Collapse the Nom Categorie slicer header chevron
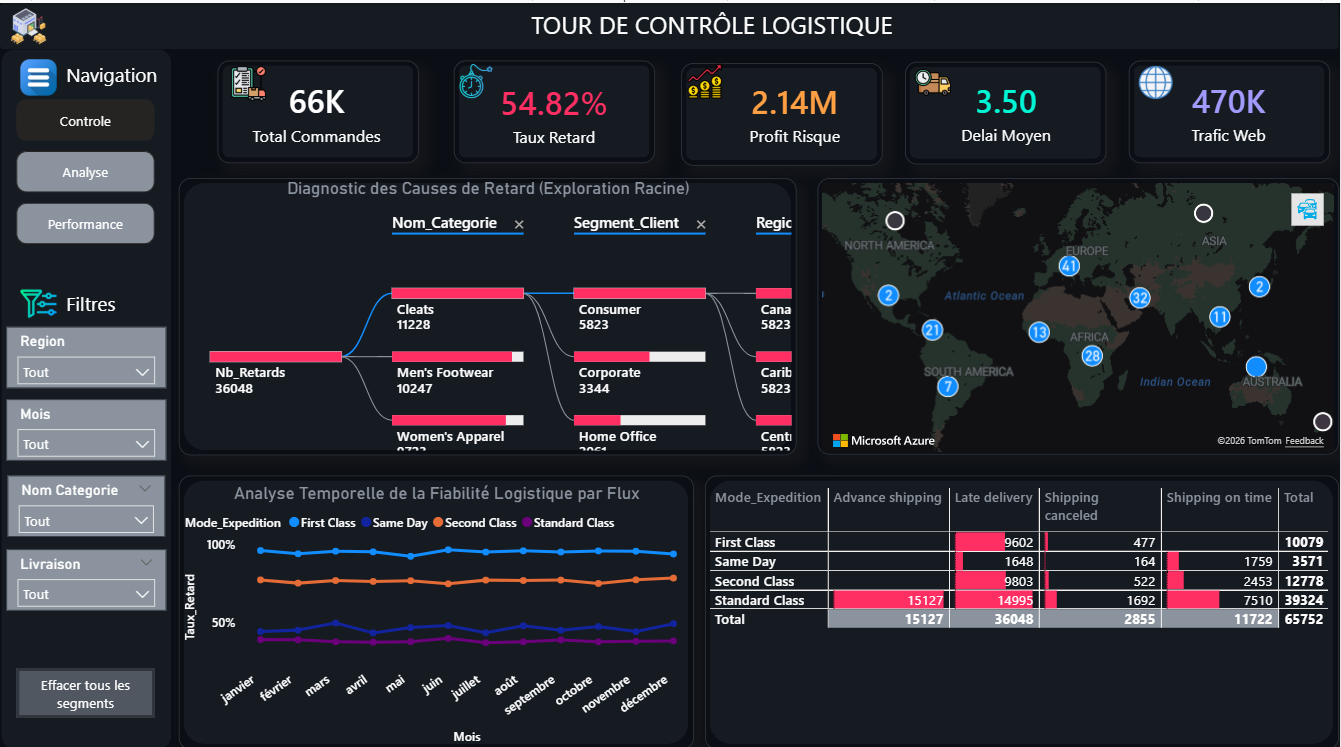The height and width of the screenshot is (747, 1341). coord(145,489)
